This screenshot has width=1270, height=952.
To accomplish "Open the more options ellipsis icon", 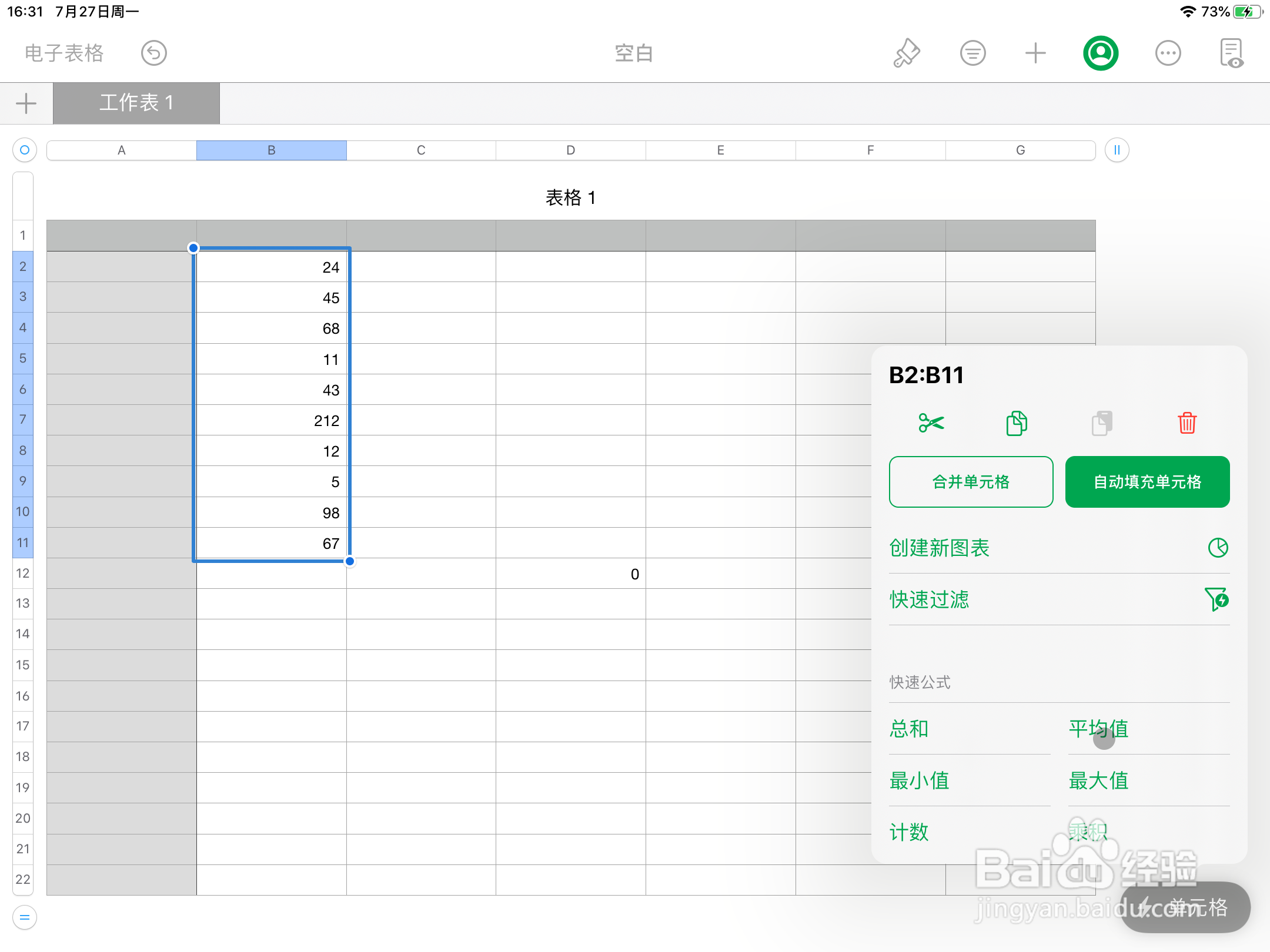I will (1167, 53).
